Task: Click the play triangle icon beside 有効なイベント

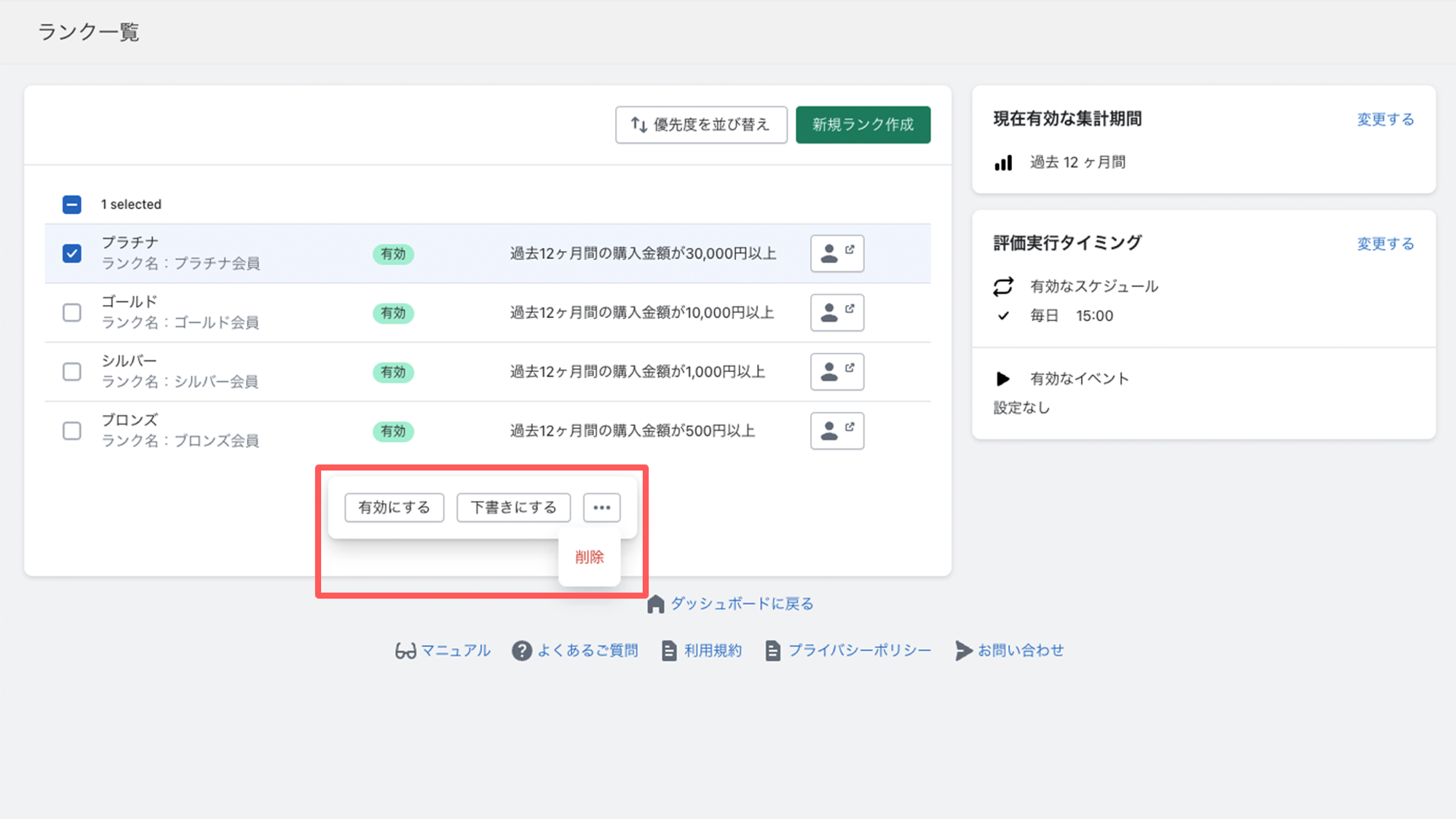Action: tap(1002, 379)
